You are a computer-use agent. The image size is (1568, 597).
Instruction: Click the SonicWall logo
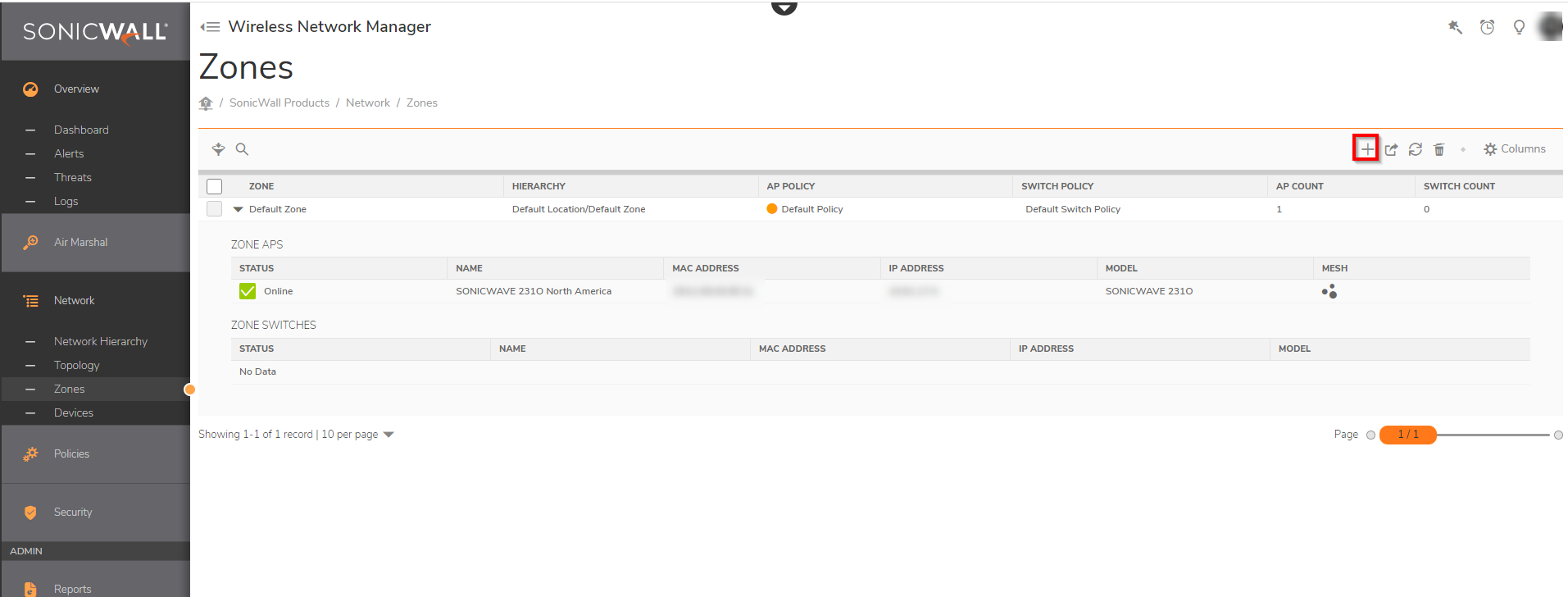tap(95, 32)
